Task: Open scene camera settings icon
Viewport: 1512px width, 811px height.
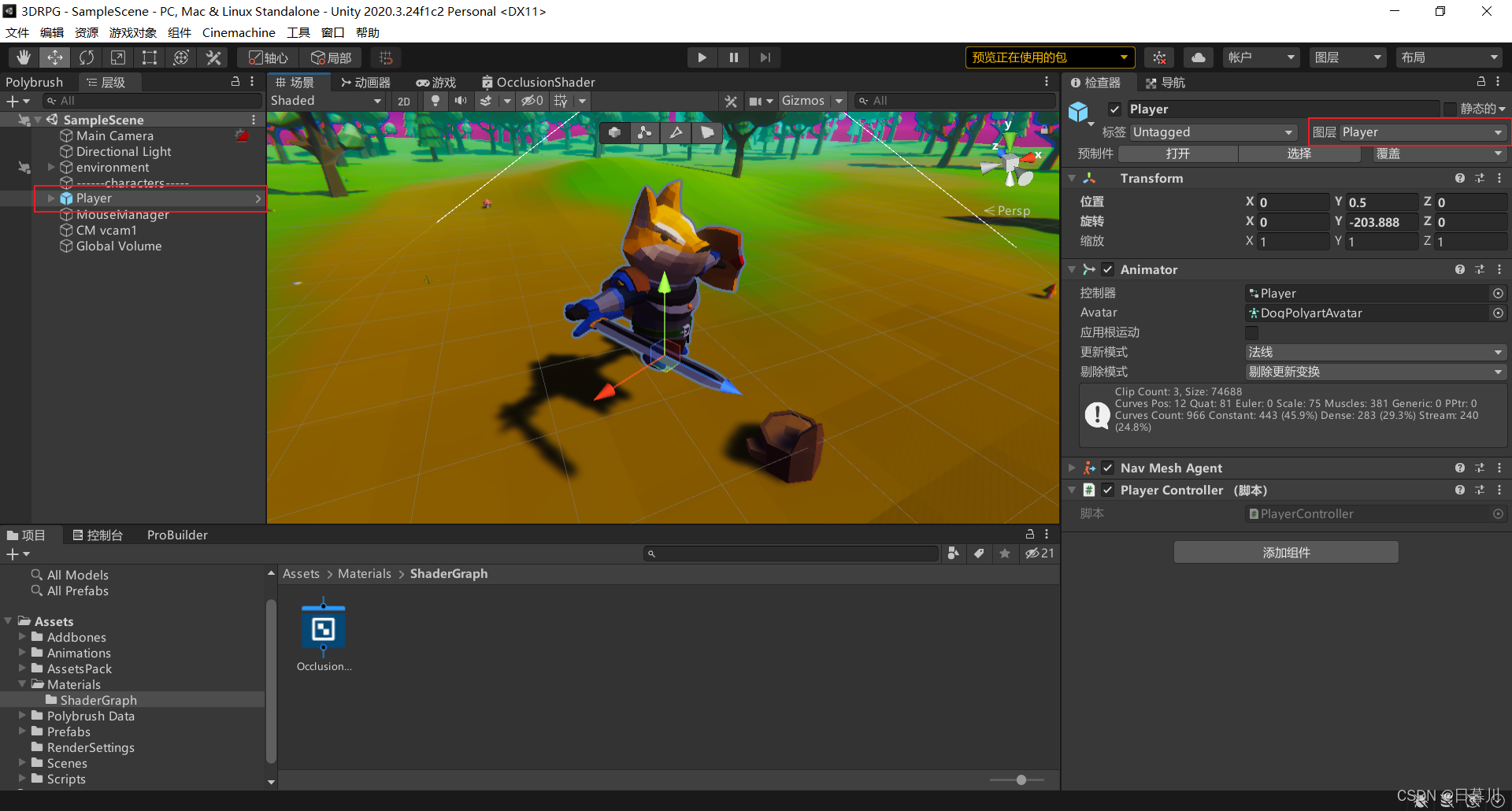Action: coord(756,101)
